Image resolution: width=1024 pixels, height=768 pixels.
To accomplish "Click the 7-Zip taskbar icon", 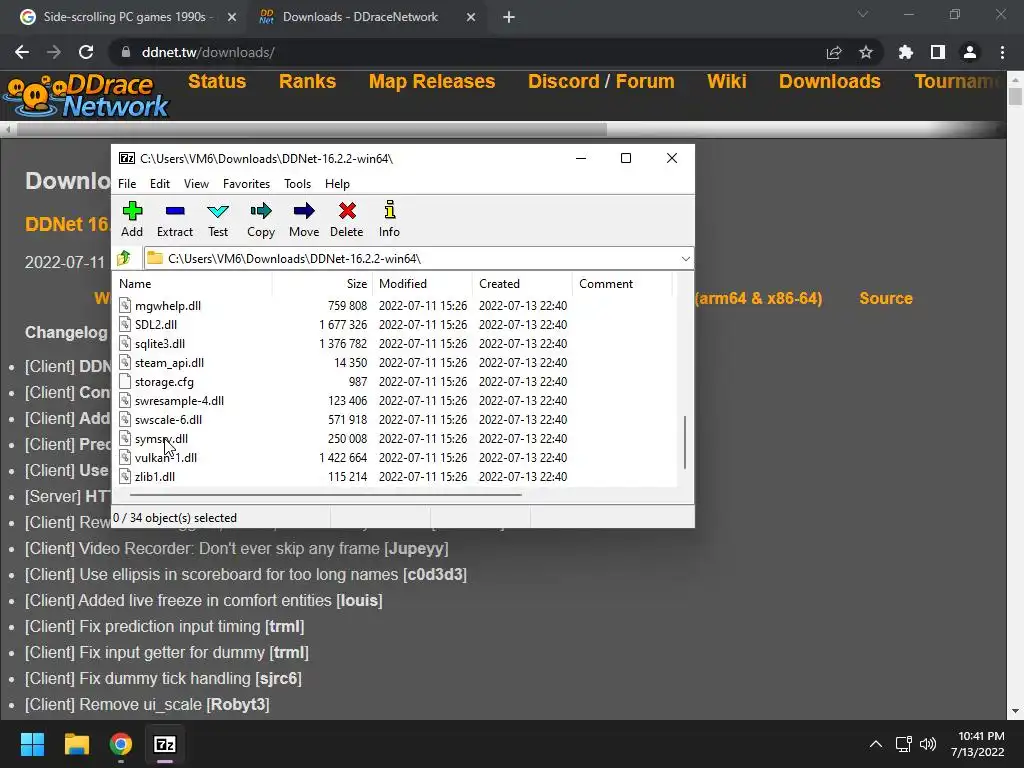I will (x=165, y=744).
